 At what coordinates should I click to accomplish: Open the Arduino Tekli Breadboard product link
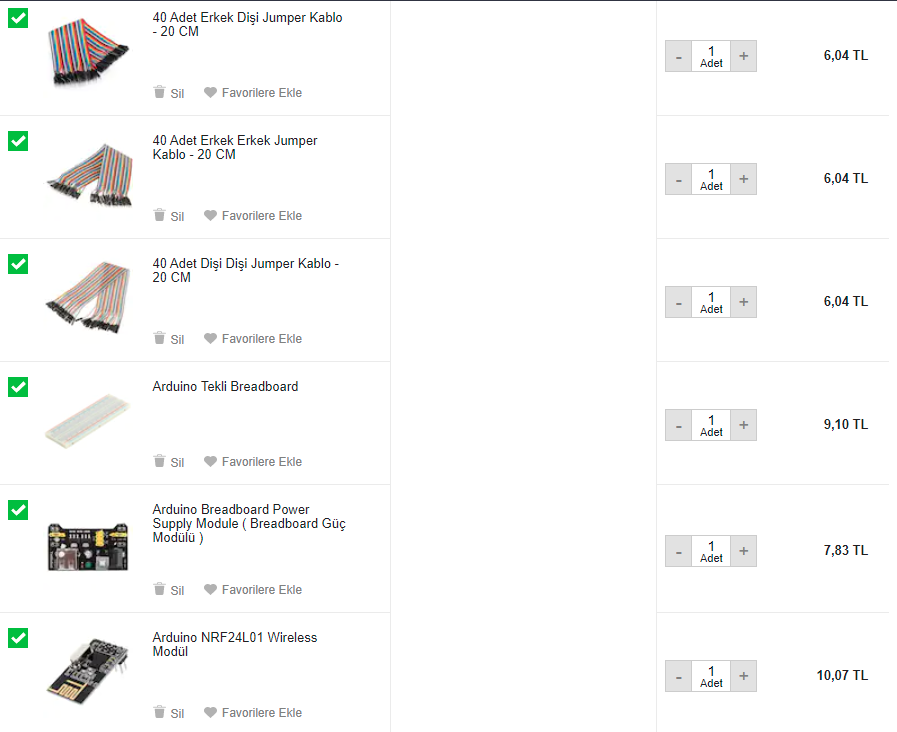click(225, 387)
